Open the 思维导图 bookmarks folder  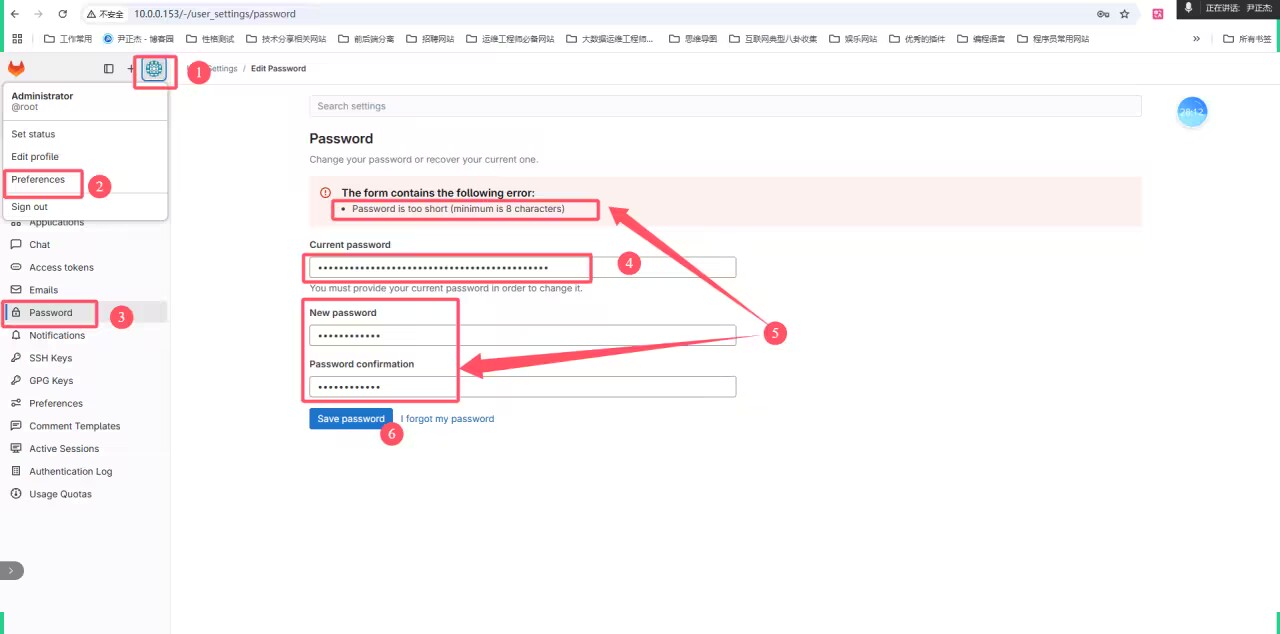[692, 39]
